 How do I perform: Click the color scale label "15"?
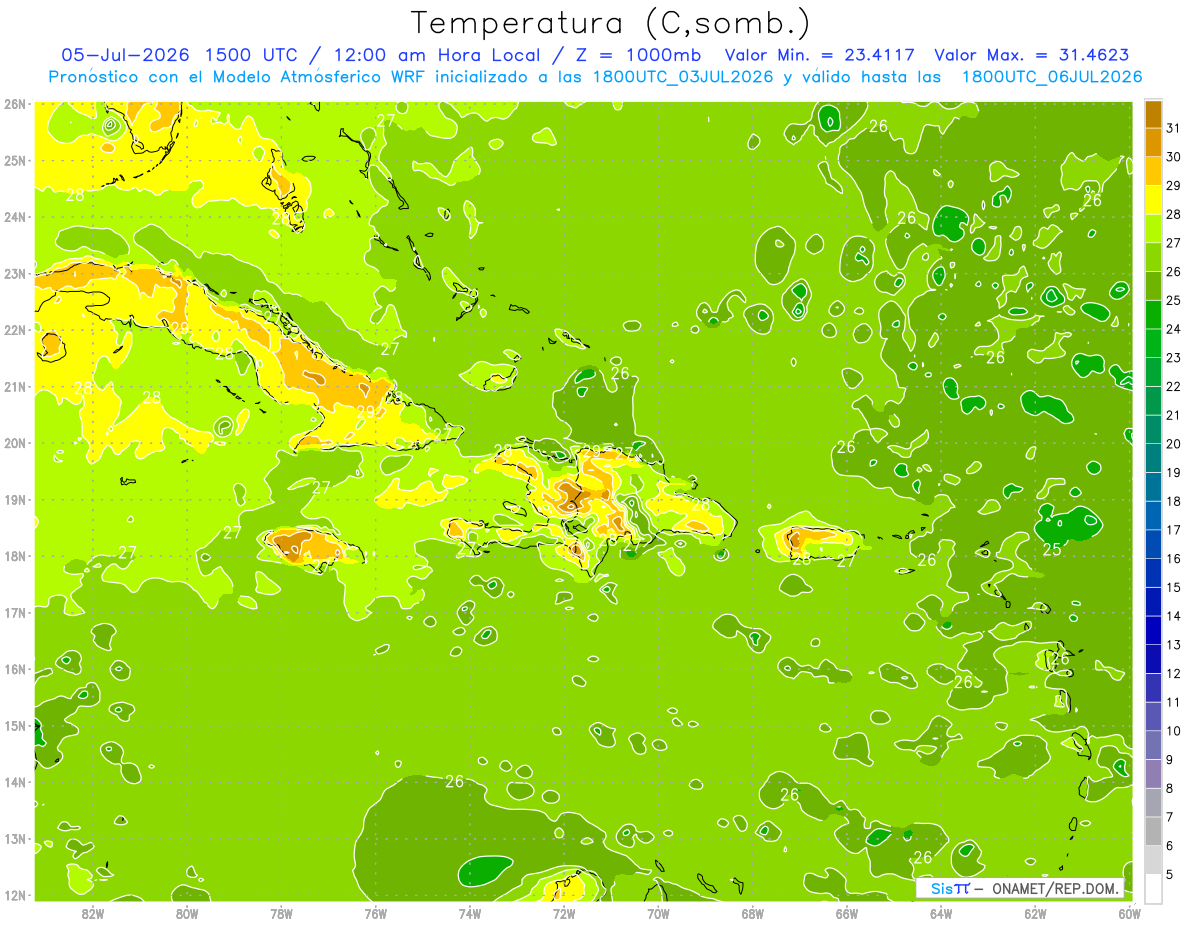point(1173,587)
